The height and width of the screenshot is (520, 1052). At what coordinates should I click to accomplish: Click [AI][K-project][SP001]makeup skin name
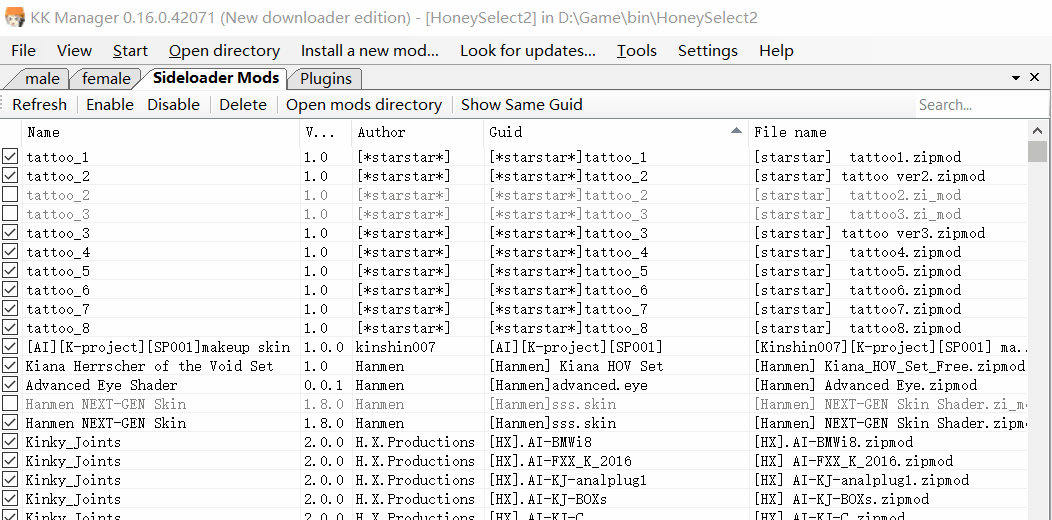(158, 347)
